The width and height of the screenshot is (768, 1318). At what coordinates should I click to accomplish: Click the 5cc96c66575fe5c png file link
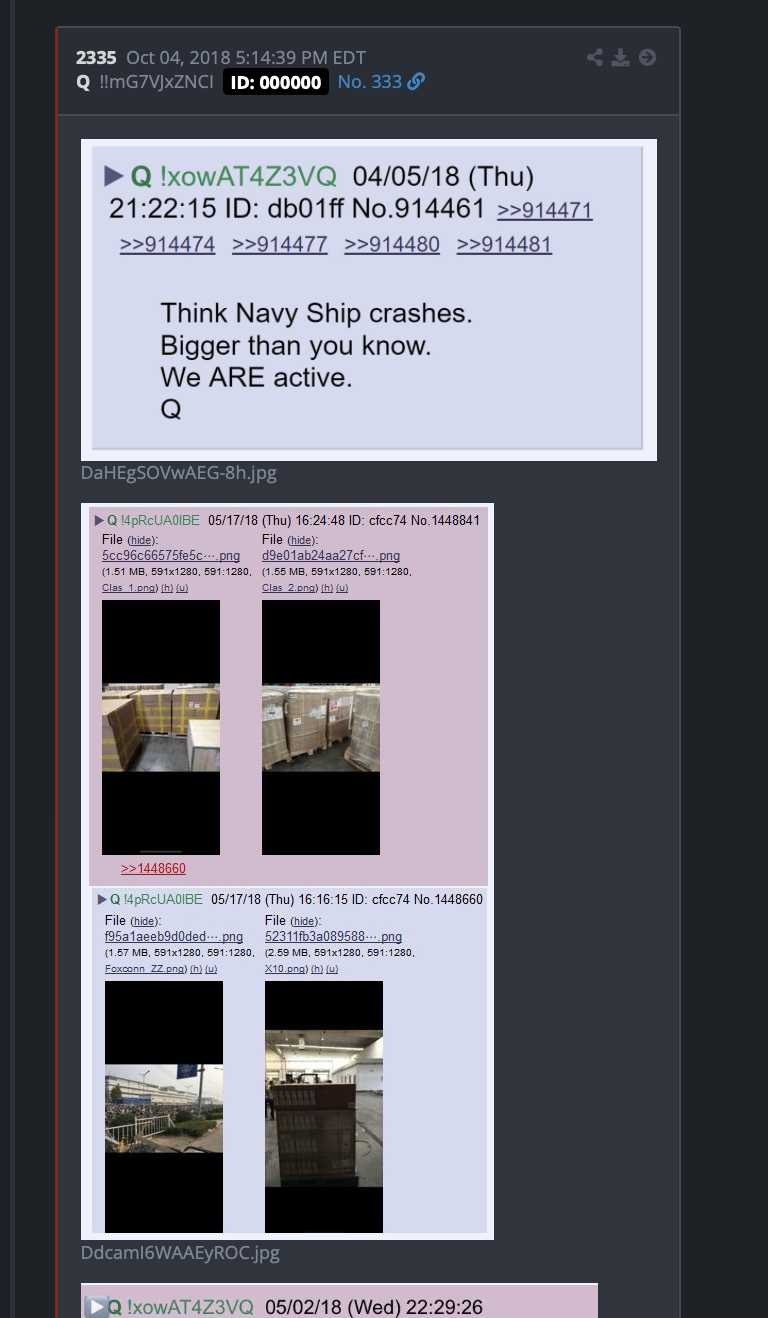coord(171,556)
